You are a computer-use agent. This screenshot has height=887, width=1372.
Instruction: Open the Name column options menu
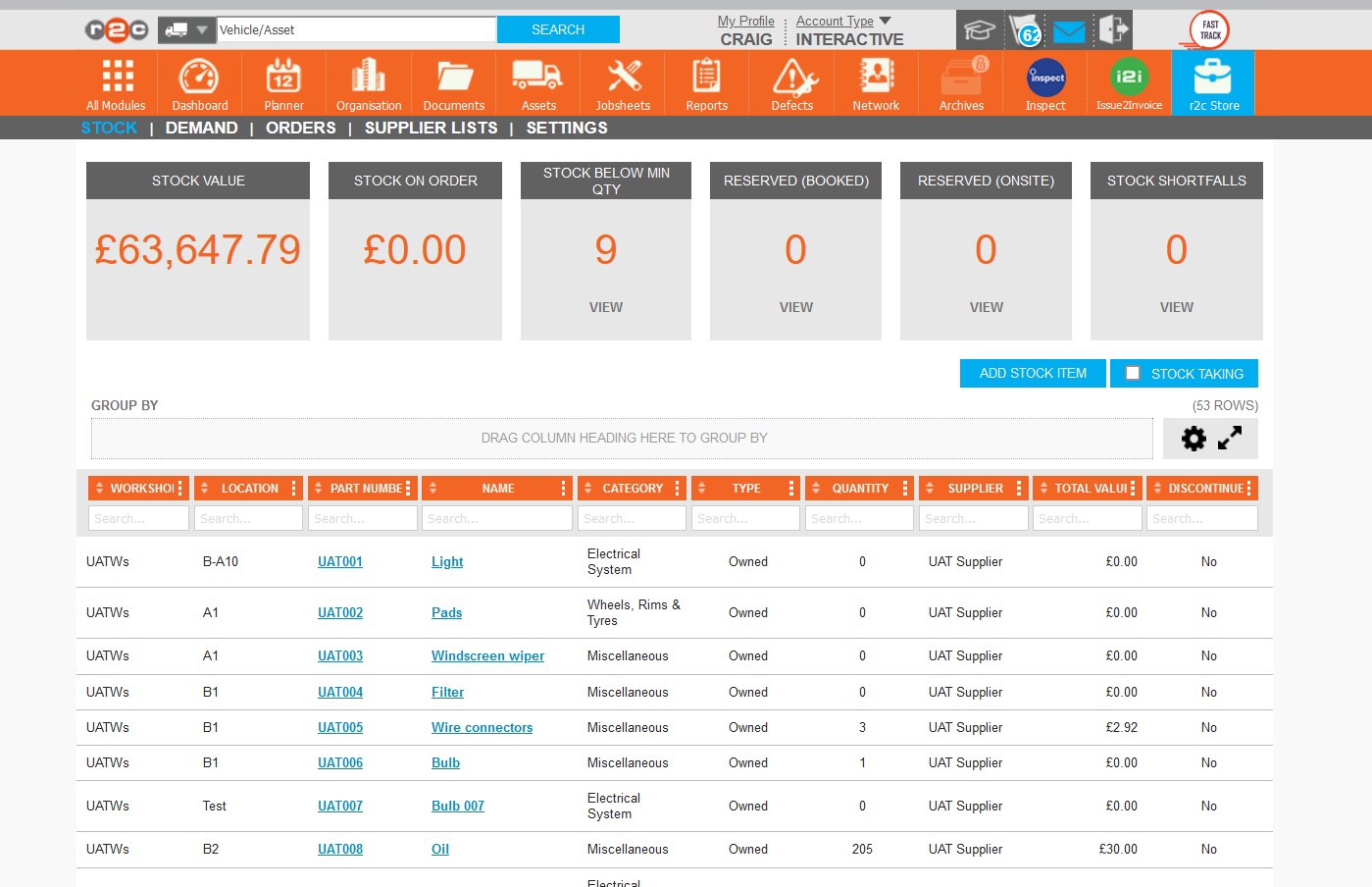click(x=563, y=488)
